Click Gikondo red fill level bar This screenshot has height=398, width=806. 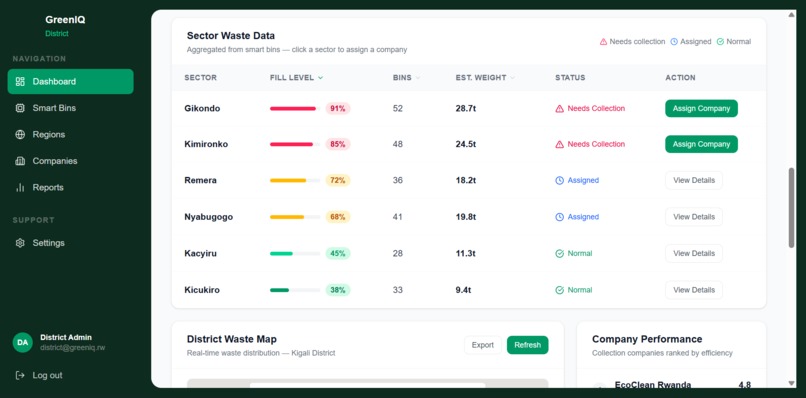tap(292, 108)
